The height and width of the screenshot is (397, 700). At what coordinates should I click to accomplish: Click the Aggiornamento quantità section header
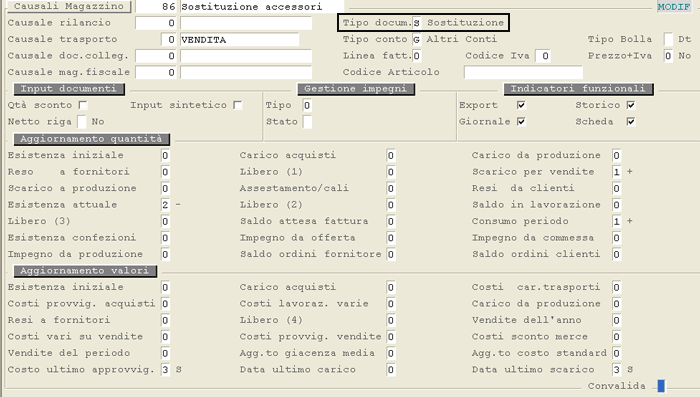coord(92,139)
